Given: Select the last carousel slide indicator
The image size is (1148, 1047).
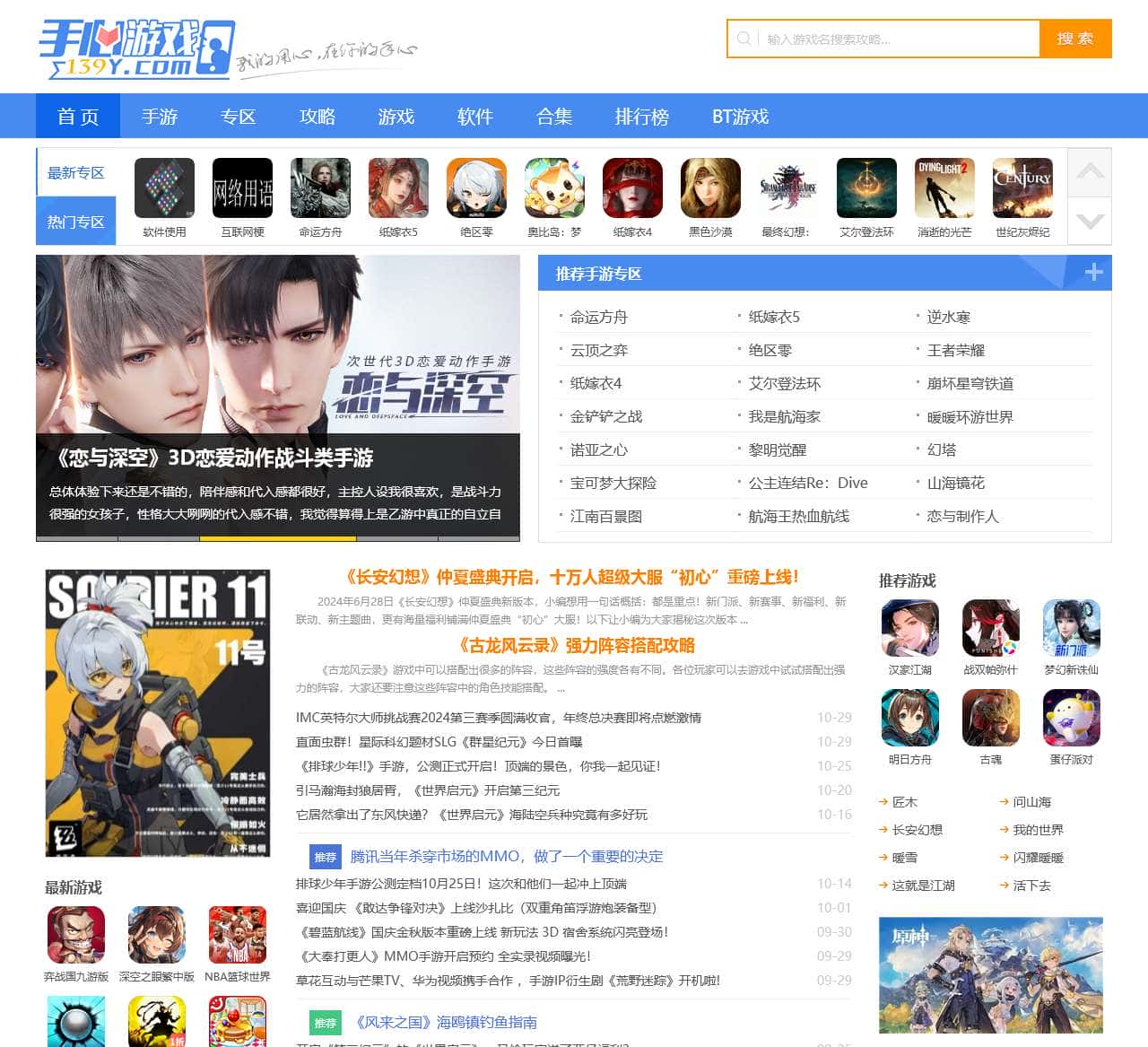Looking at the screenshot, I should coord(479,538).
